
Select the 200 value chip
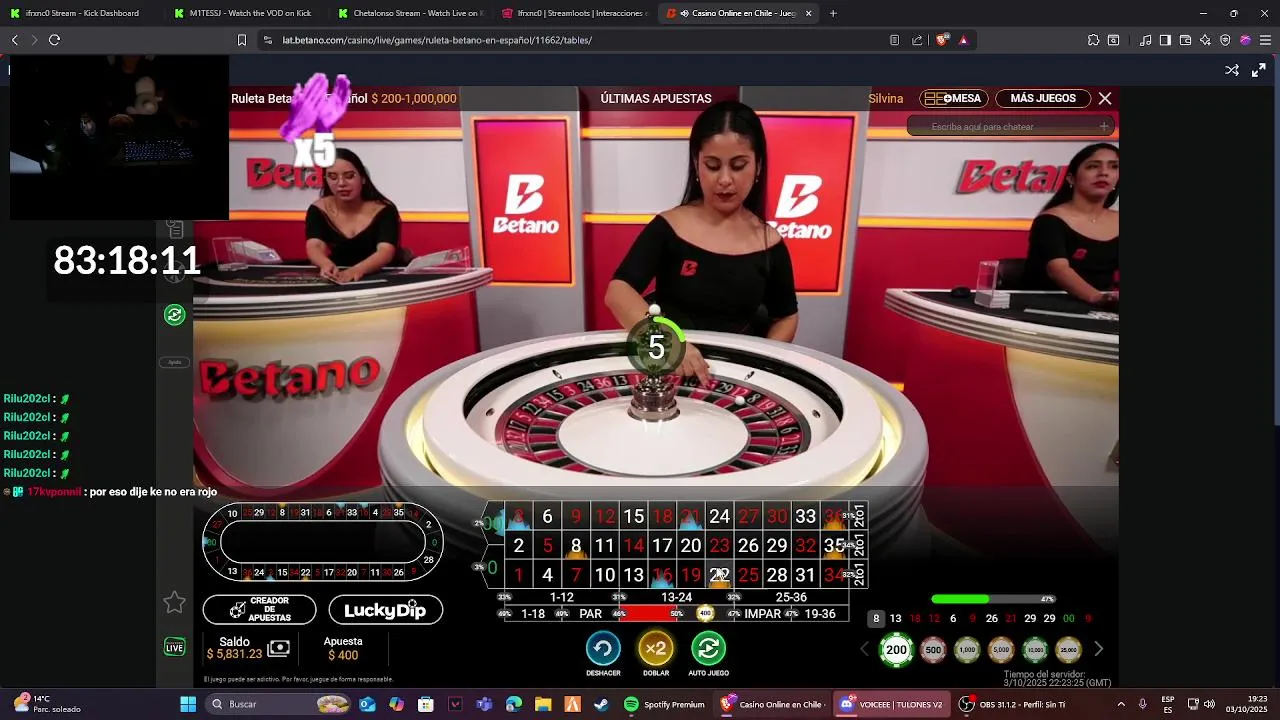click(x=897, y=650)
